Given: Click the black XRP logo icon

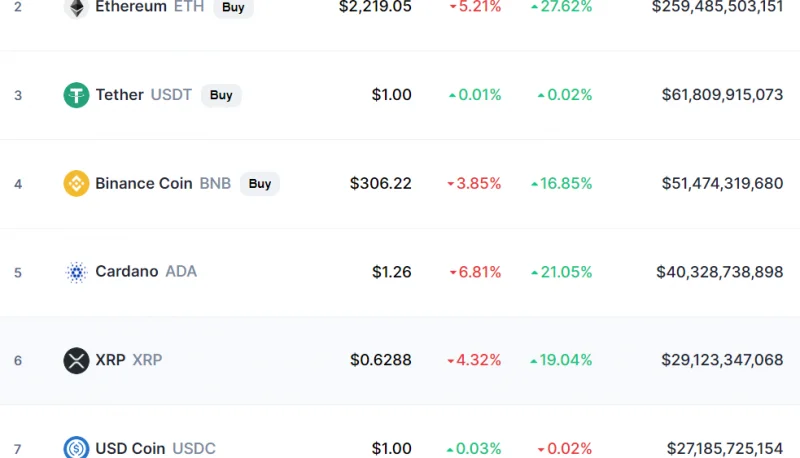Looking at the screenshot, I should coord(76,360).
